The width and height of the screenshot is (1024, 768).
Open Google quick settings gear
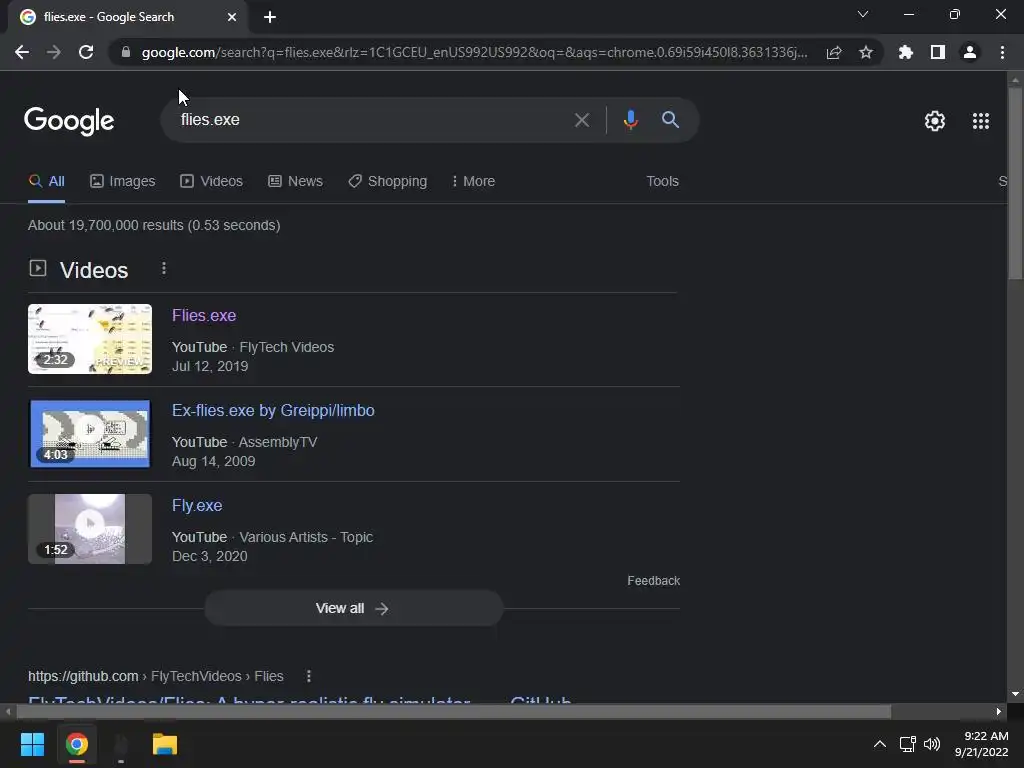click(935, 121)
